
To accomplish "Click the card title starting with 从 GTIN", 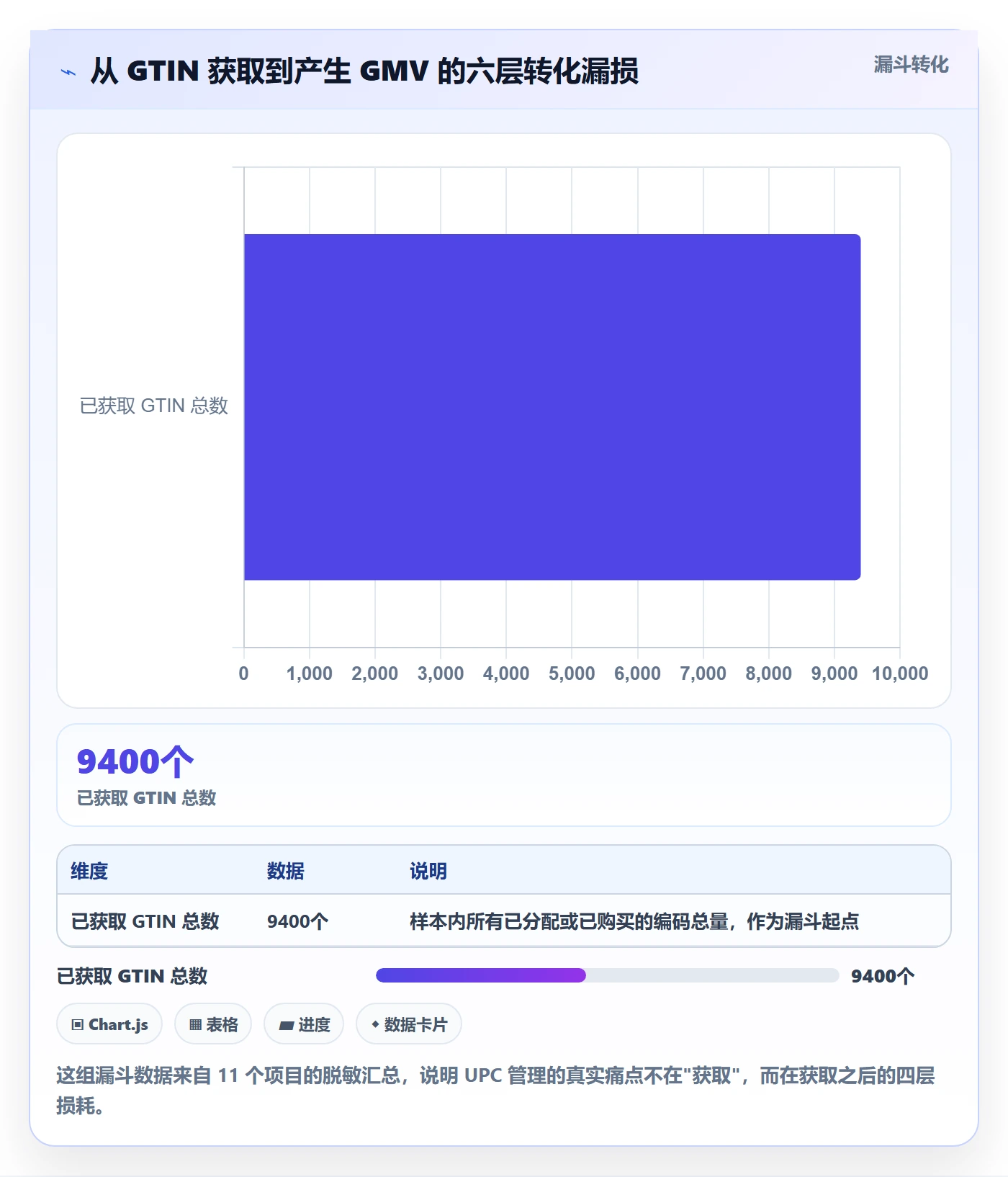I will point(364,71).
